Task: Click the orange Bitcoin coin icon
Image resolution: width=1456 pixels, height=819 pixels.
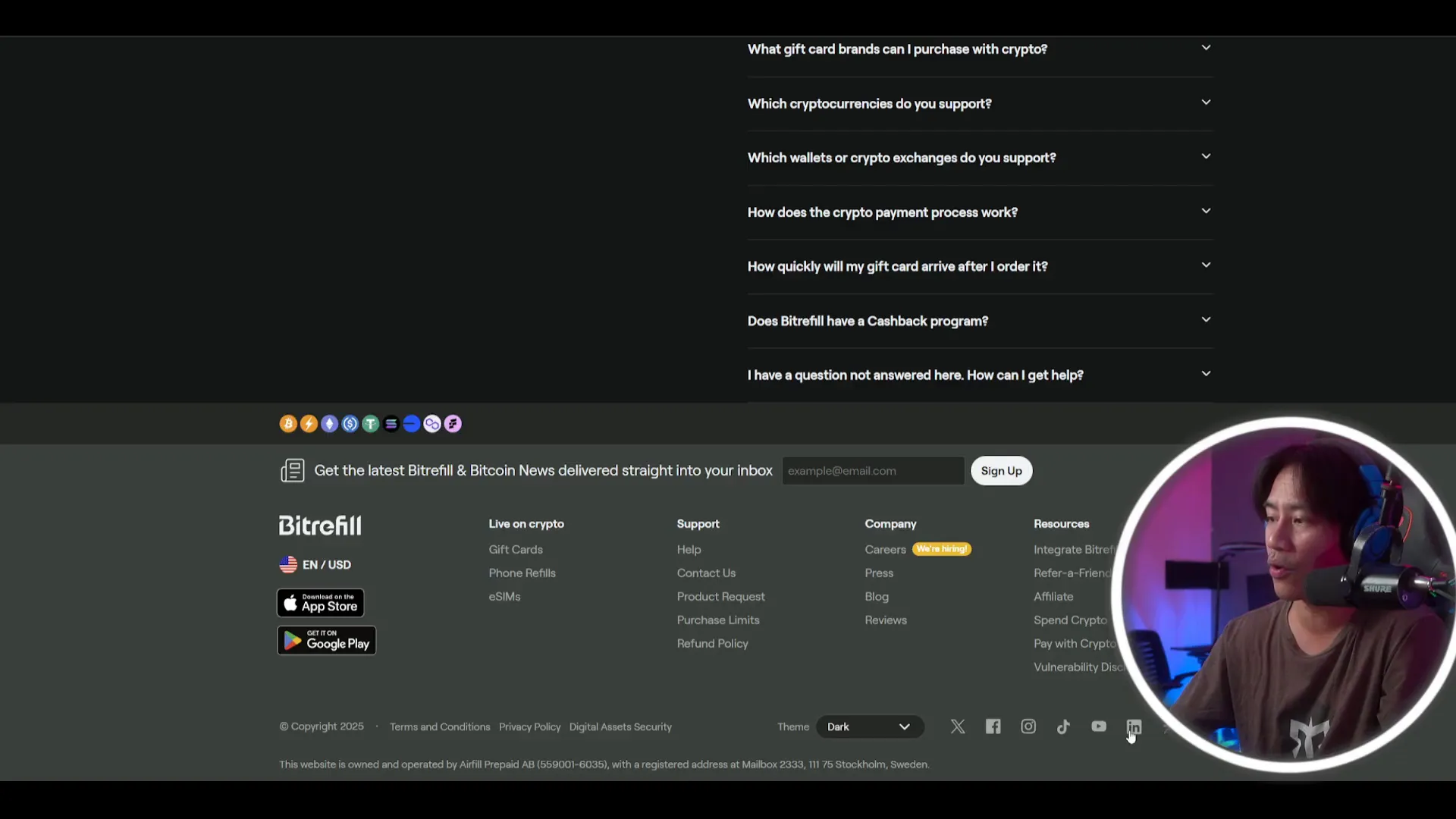Action: (288, 424)
